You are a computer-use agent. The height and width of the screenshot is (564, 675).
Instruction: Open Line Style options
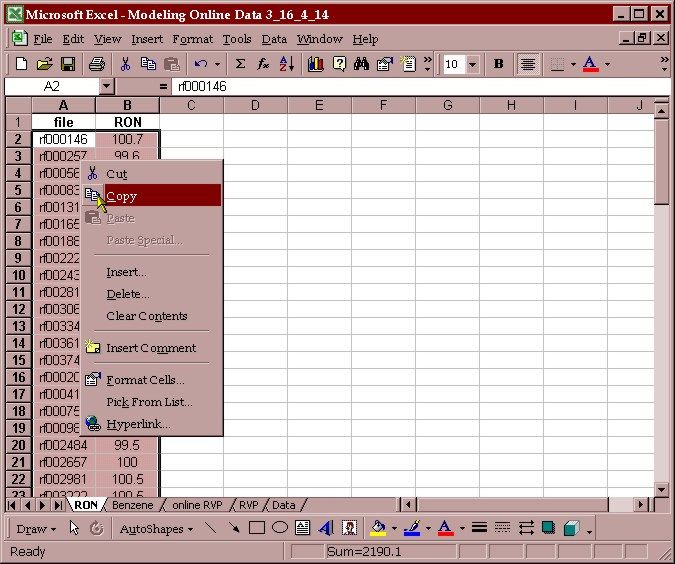[x=479, y=528]
